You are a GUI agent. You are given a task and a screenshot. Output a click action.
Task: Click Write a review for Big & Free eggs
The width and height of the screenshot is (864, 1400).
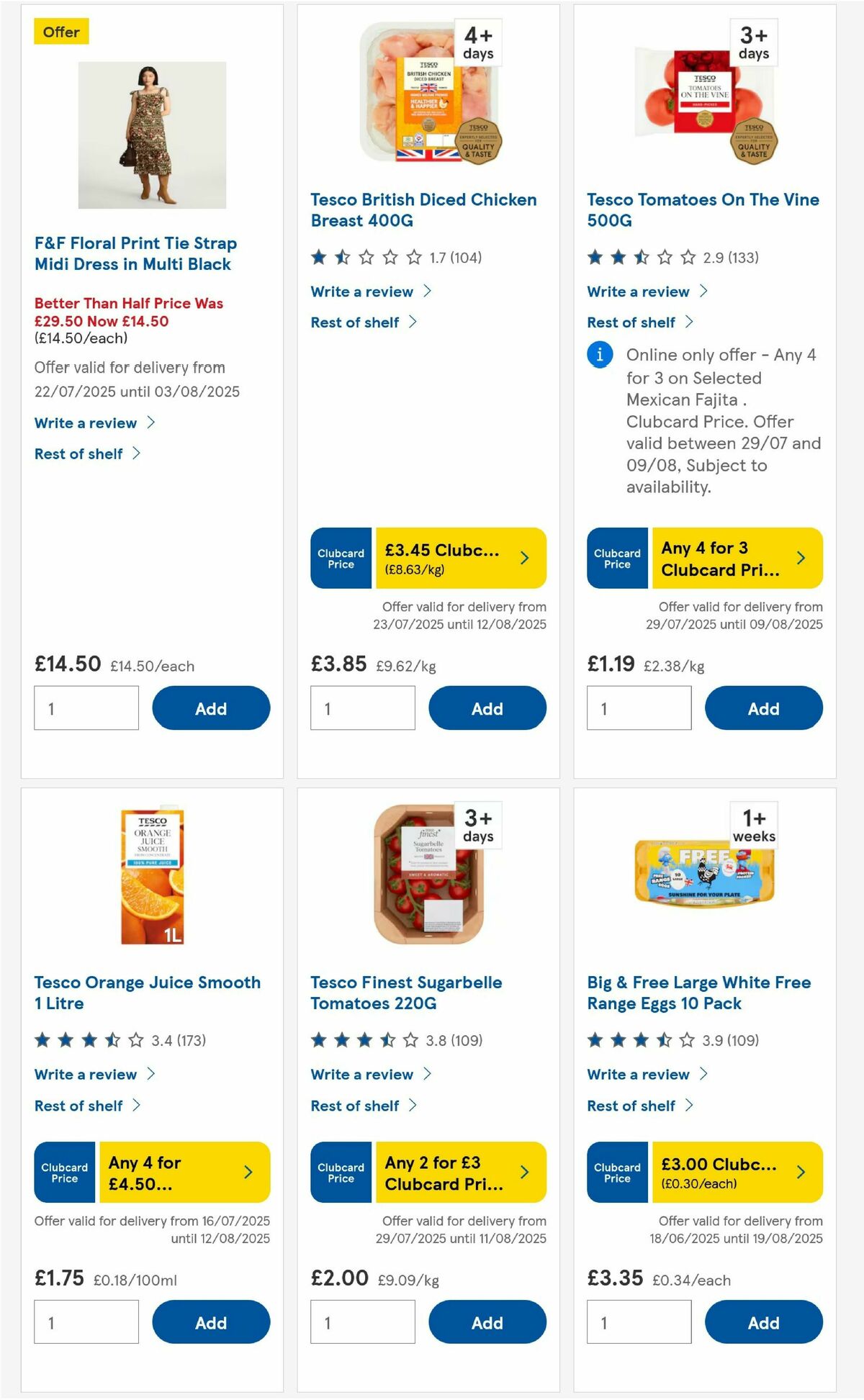(638, 1074)
